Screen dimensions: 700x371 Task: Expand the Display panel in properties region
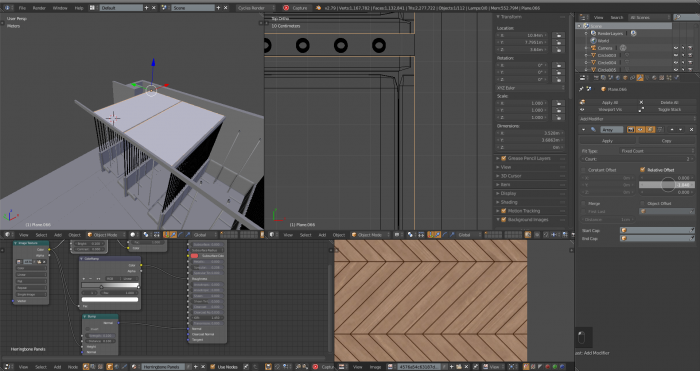coord(498,193)
